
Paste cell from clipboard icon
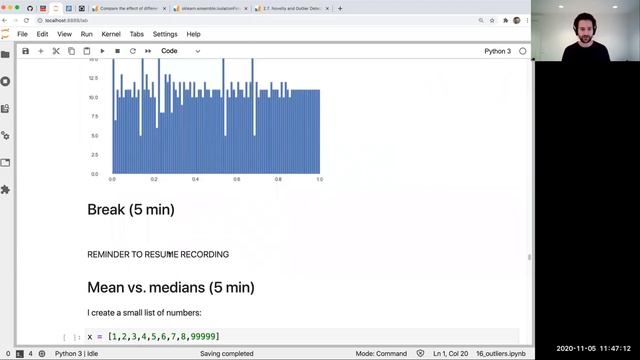coord(87,51)
